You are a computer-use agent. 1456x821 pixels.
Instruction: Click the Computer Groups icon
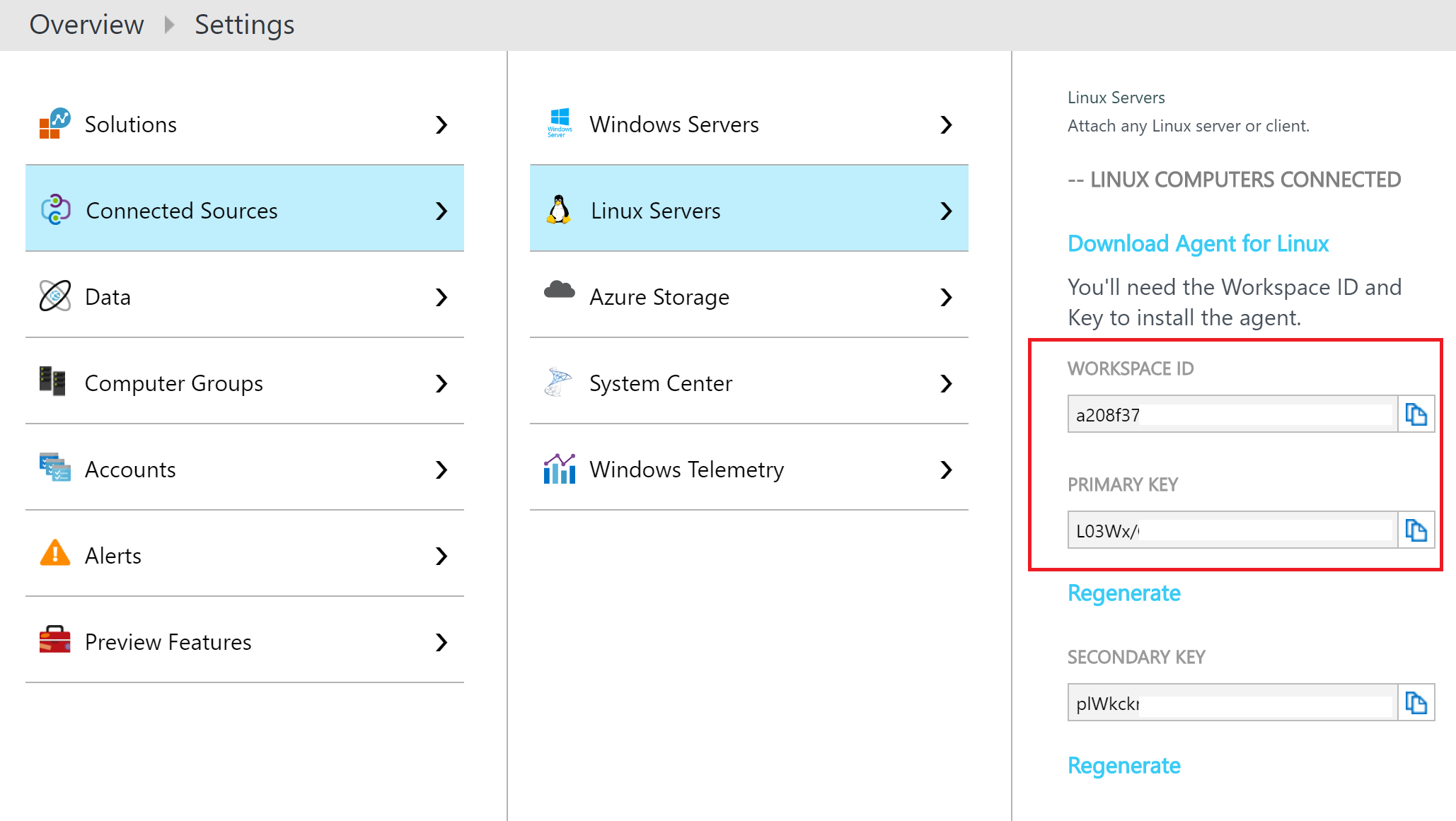pos(53,382)
